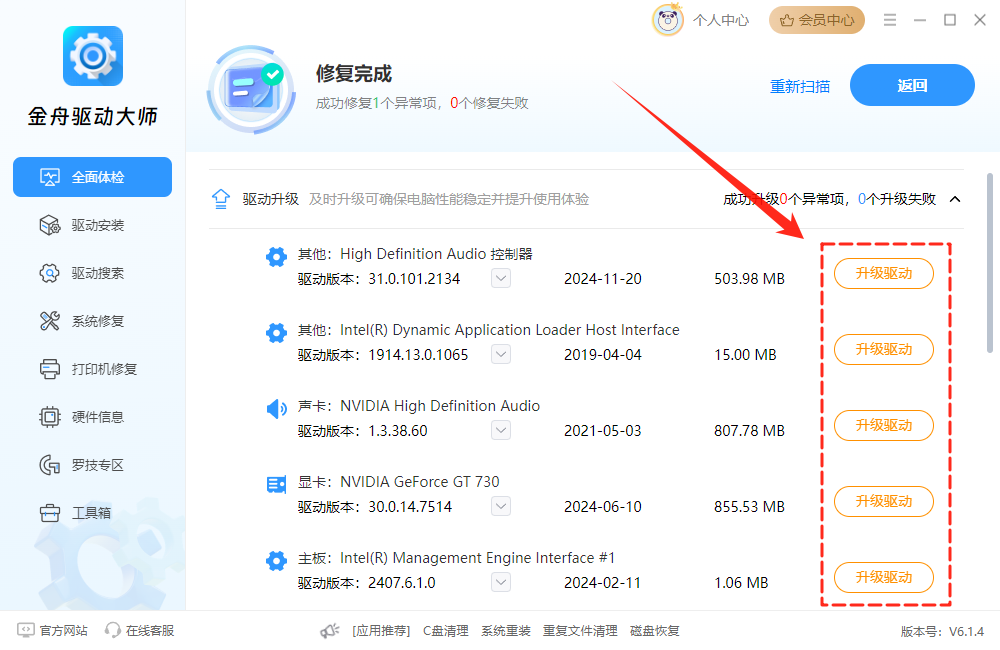Collapse the 驱动升级 section chevron

click(x=955, y=200)
